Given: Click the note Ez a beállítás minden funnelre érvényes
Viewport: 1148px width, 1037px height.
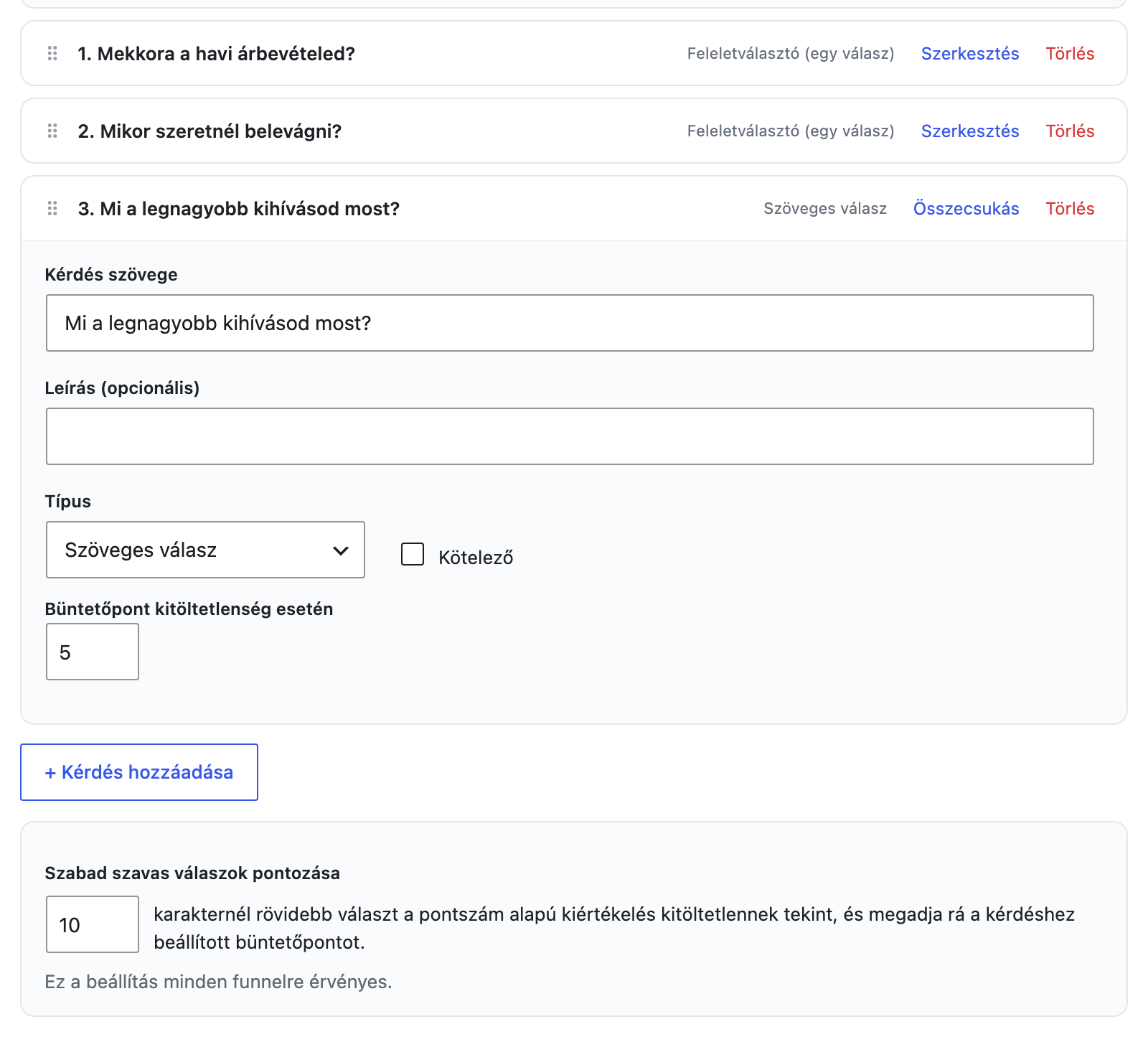Looking at the screenshot, I should pyautogui.click(x=218, y=982).
